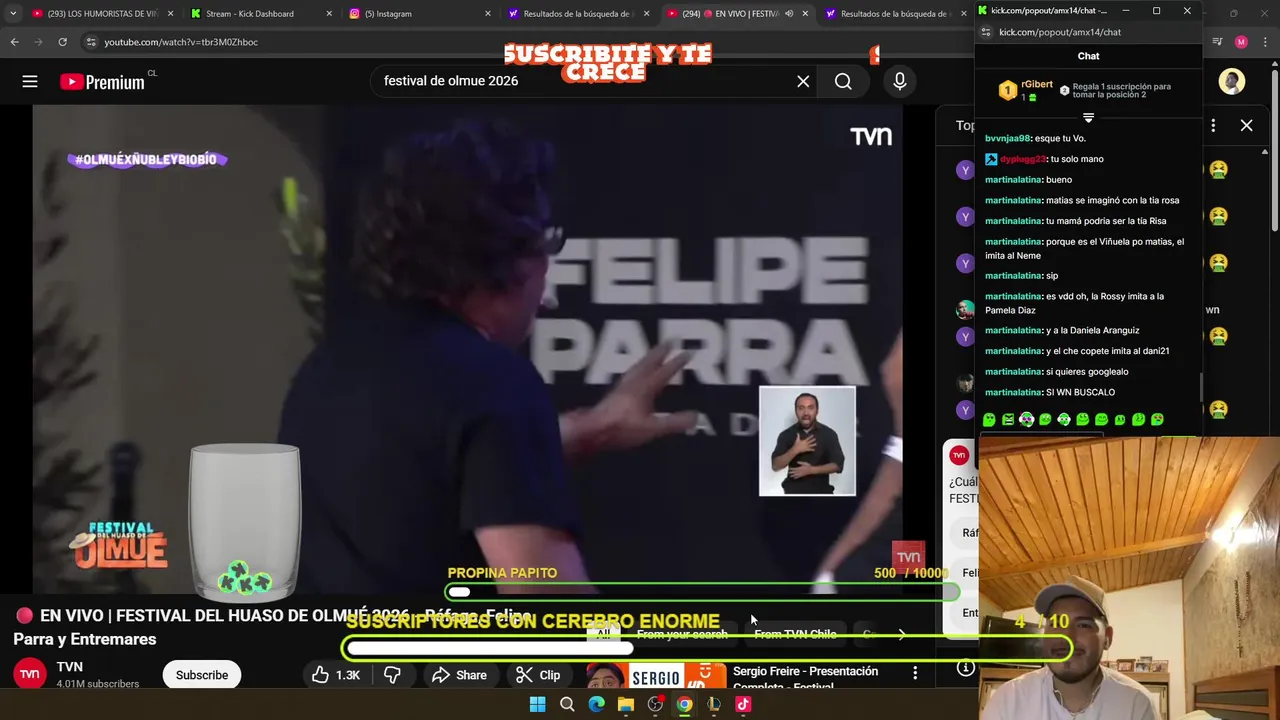The width and height of the screenshot is (1280, 720).
Task: Open Windows taskbar search
Action: pyautogui.click(x=567, y=704)
